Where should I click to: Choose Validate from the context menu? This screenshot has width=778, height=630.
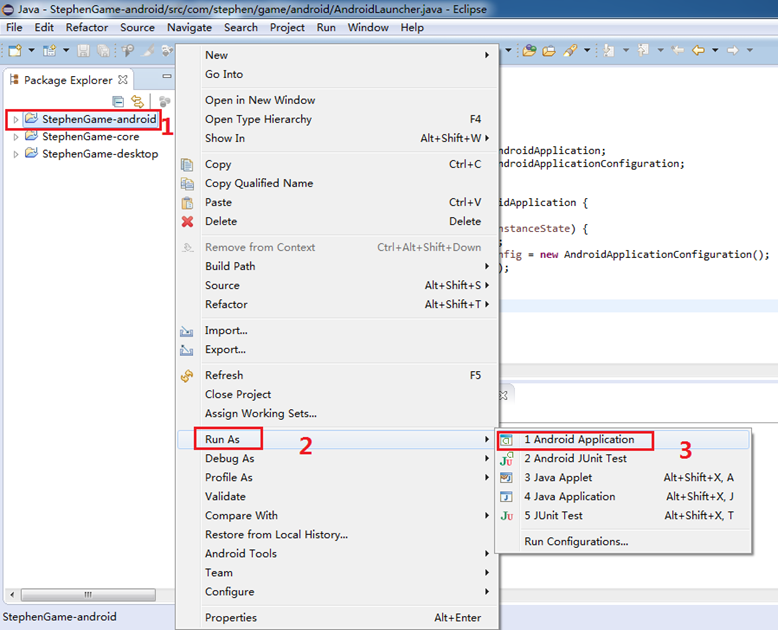(x=337, y=497)
